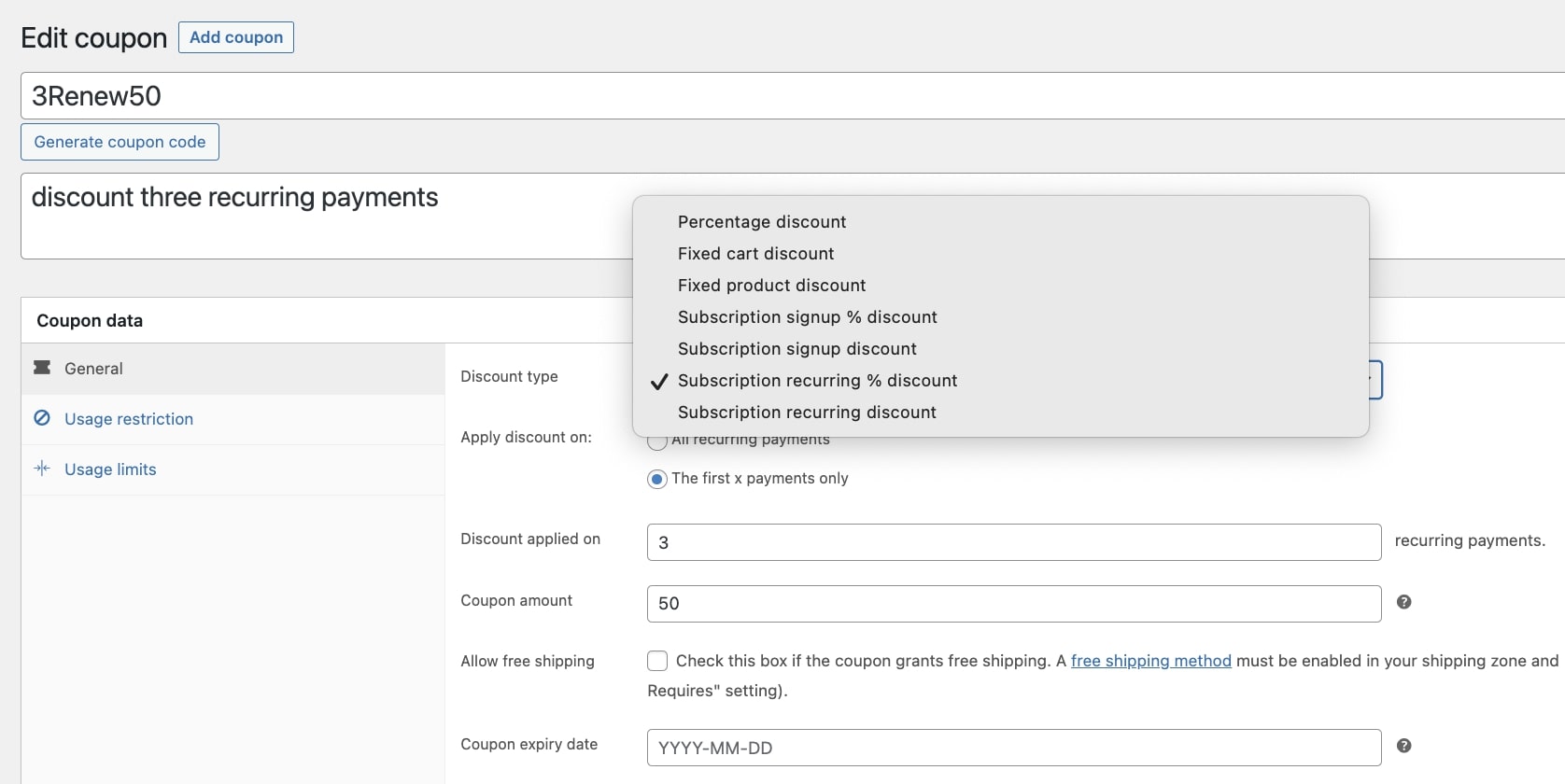Open the Usage restriction tab

129,419
